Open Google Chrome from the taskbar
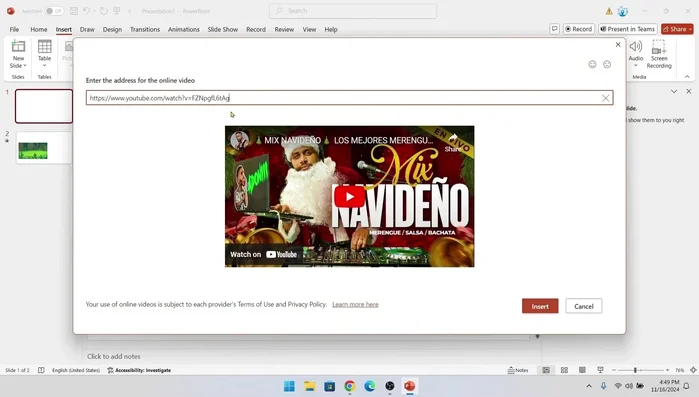The image size is (699, 397). pyautogui.click(x=350, y=386)
